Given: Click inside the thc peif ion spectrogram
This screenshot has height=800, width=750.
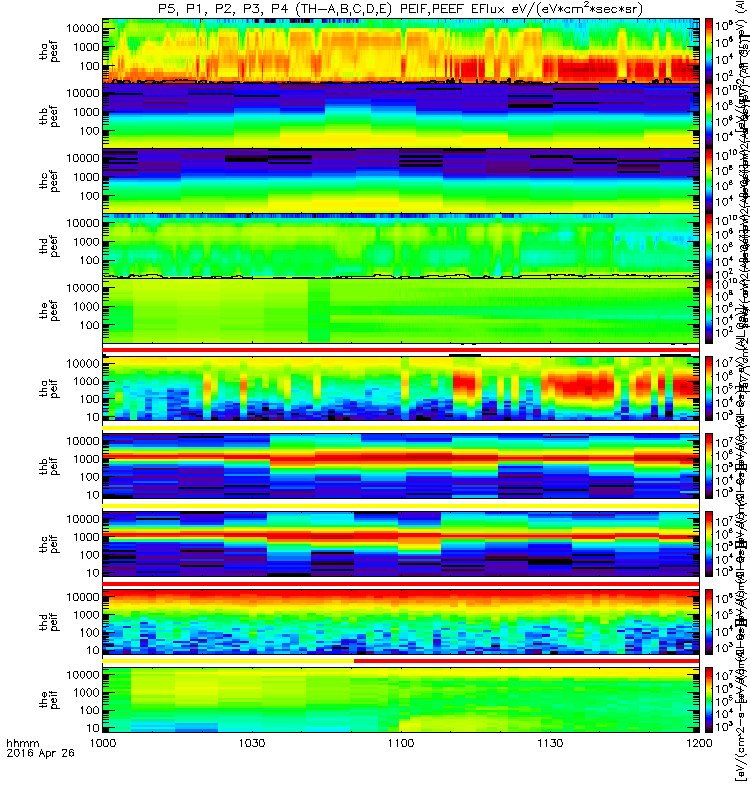Looking at the screenshot, I should (401, 544).
